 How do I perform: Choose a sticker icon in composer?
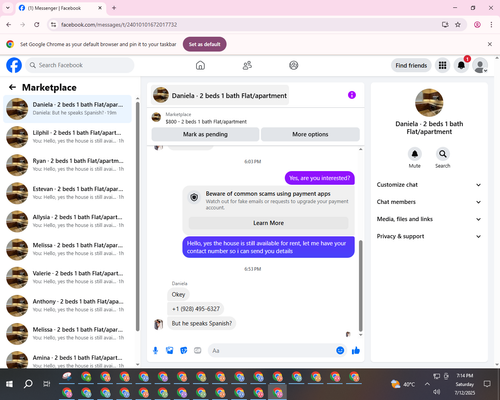[x=184, y=350]
